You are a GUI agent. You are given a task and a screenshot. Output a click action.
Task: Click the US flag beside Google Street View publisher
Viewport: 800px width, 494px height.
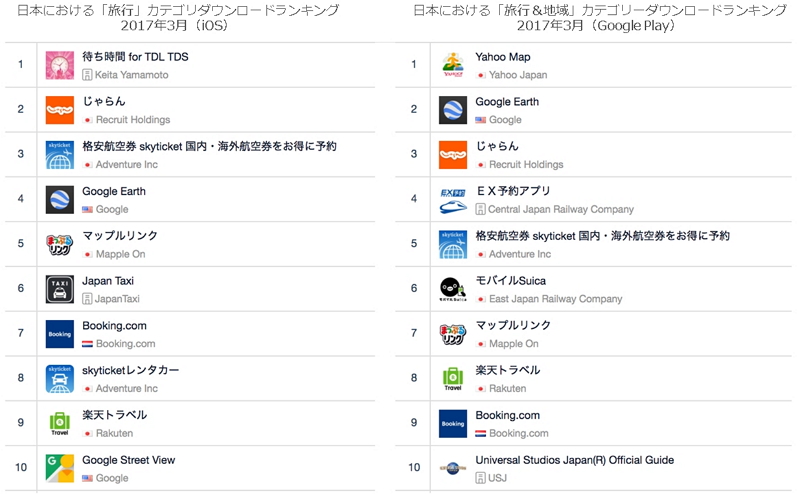pos(88,478)
